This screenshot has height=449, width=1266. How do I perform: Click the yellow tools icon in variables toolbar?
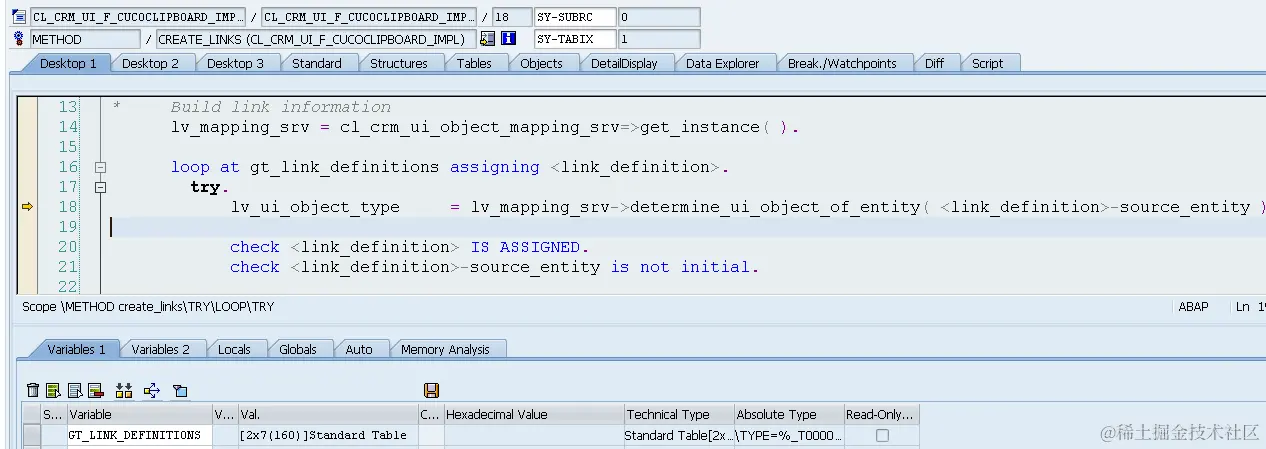[x=124, y=390]
